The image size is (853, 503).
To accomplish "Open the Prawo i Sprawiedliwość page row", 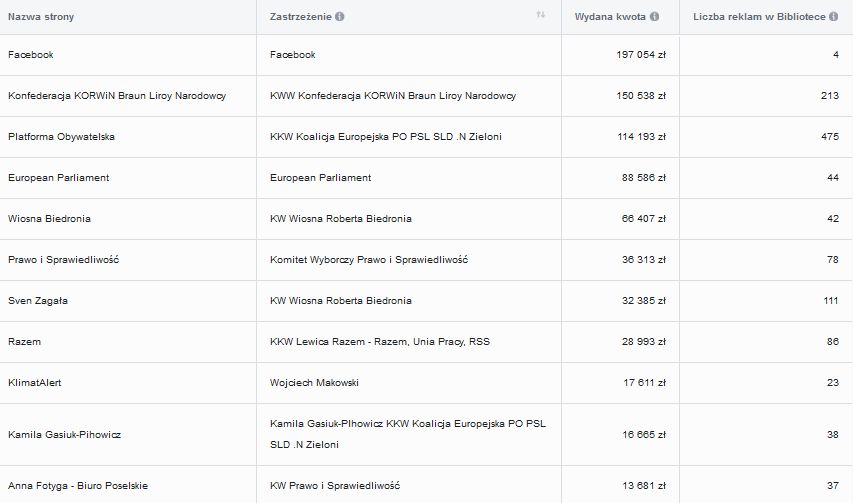I will pyautogui.click(x=63, y=260).
